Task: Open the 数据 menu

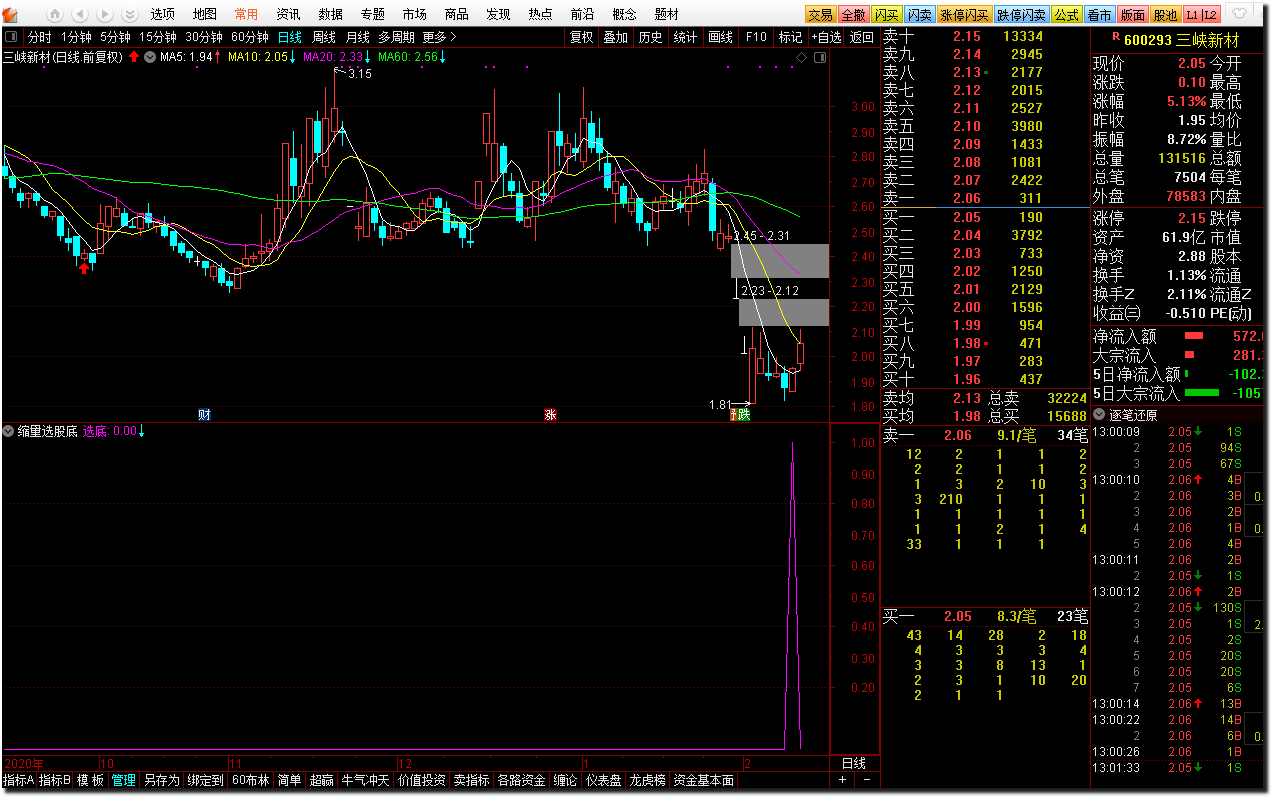Action: coord(330,14)
